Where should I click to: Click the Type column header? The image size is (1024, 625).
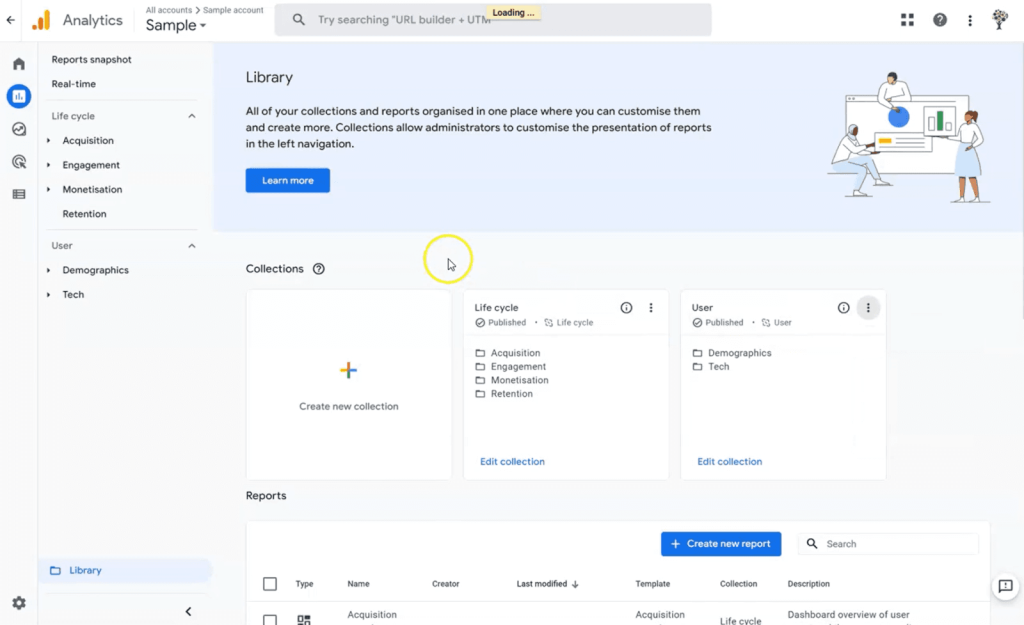[304, 584]
